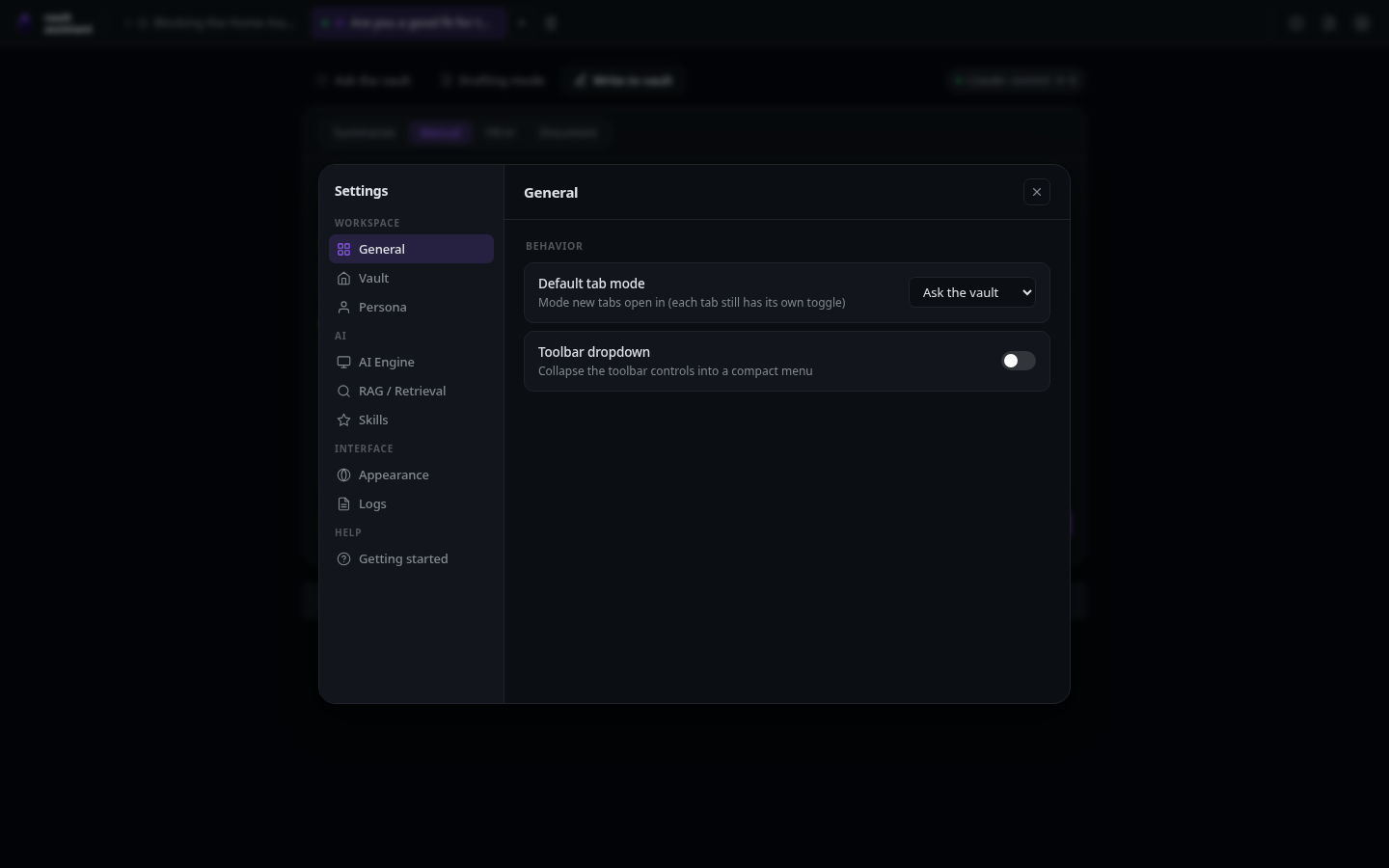Click "Collapse the toolbar controls into a compact menu"
The height and width of the screenshot is (868, 1389).
[x=675, y=371]
